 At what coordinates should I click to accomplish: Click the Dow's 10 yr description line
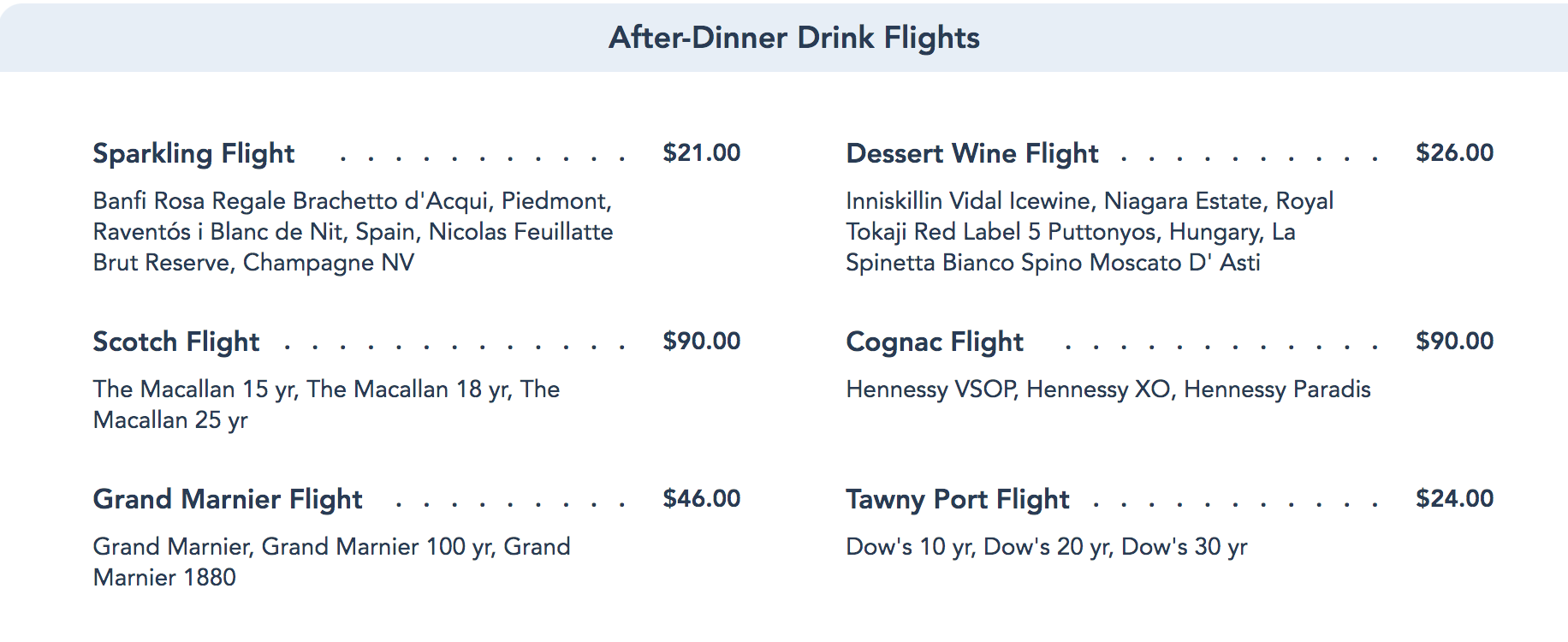pos(1046,547)
